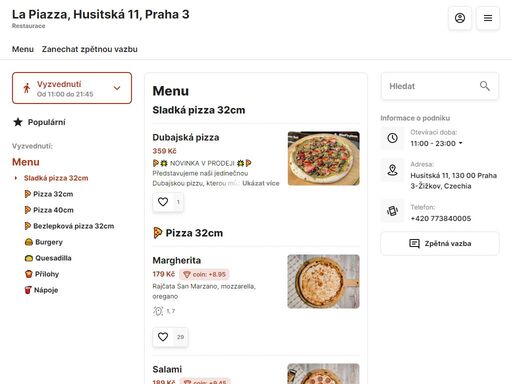This screenshot has height=384, width=512.
Task: Click the address map pin icon
Action: point(392,170)
